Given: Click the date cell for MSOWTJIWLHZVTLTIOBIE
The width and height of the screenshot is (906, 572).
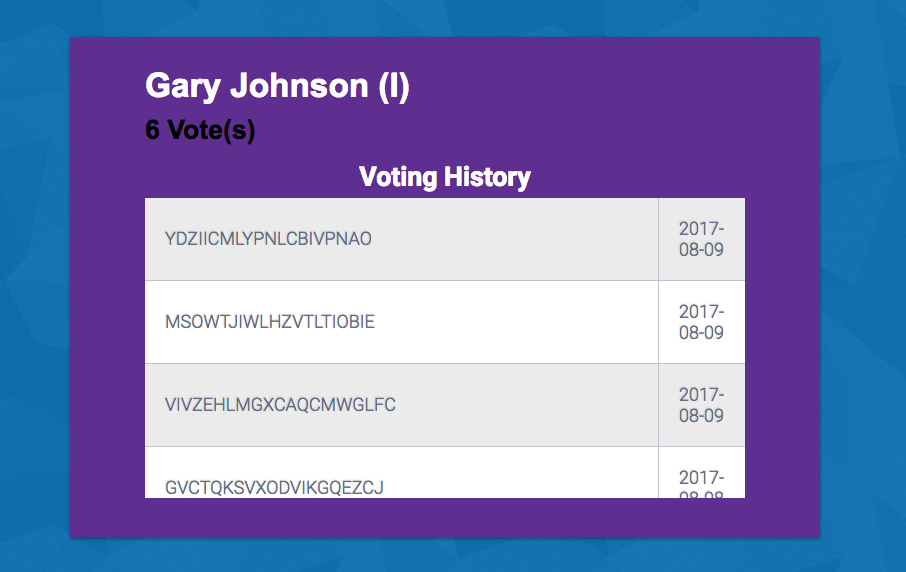Looking at the screenshot, I should 701,322.
